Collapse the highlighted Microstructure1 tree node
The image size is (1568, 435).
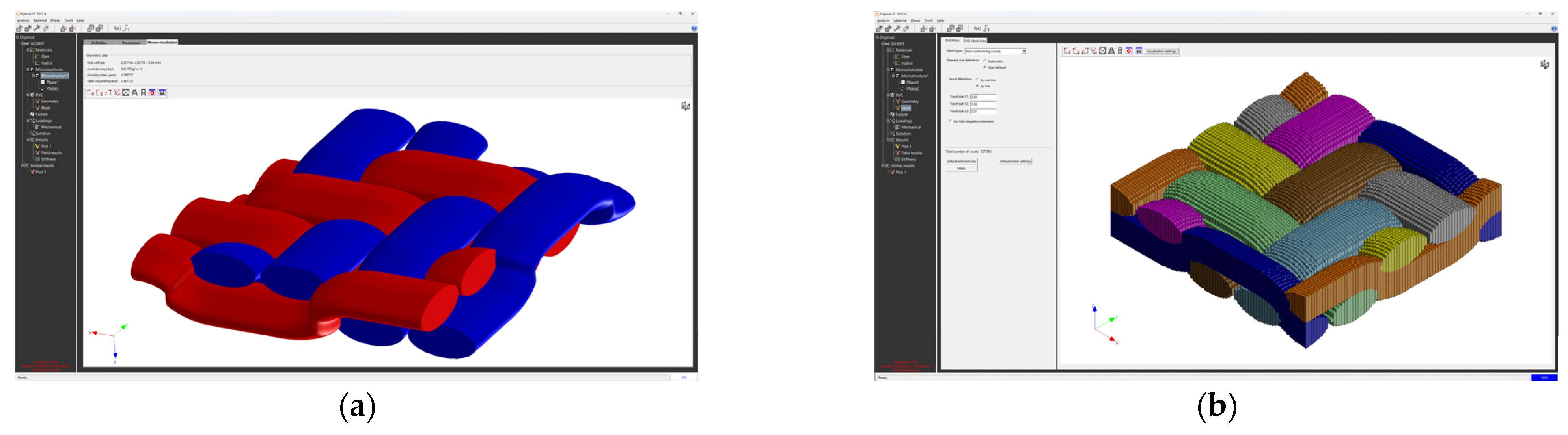[33, 75]
